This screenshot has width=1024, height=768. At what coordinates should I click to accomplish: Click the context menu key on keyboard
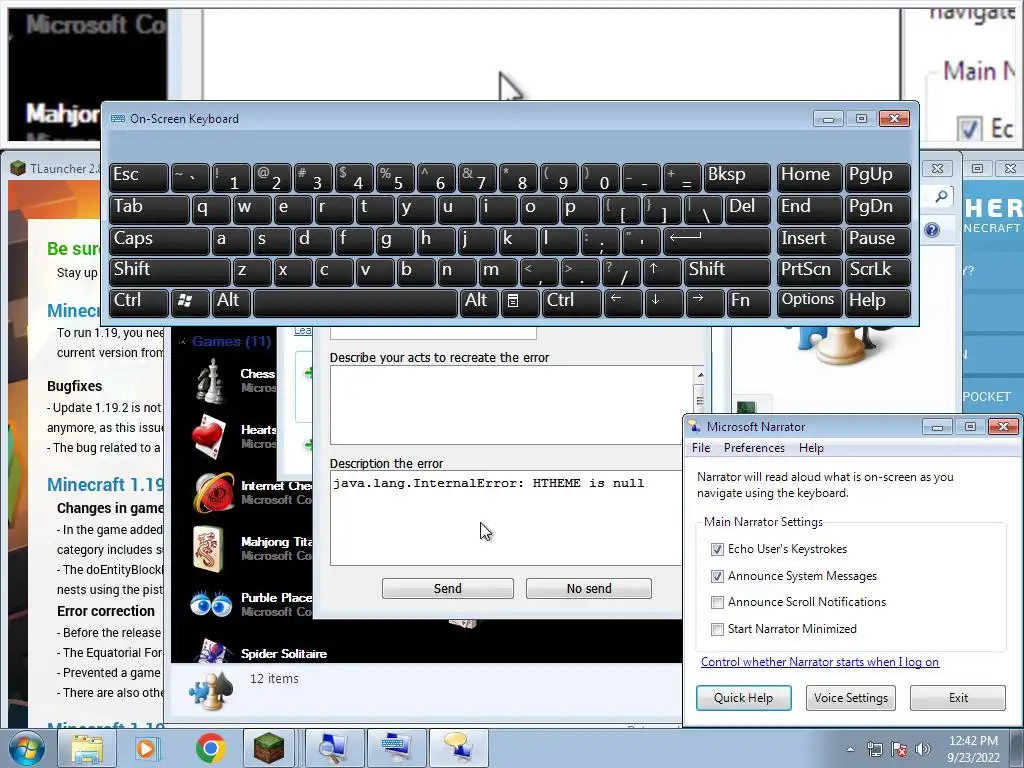click(x=519, y=302)
